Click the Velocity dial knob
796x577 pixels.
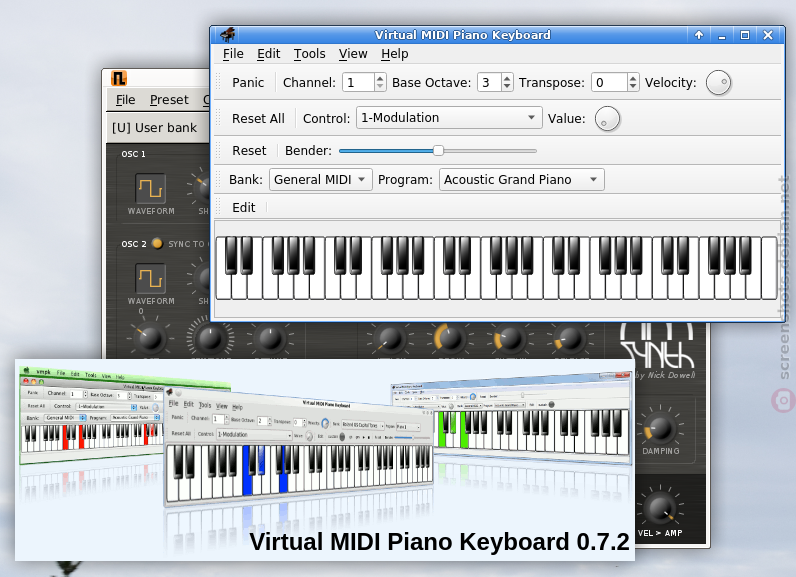[x=718, y=82]
